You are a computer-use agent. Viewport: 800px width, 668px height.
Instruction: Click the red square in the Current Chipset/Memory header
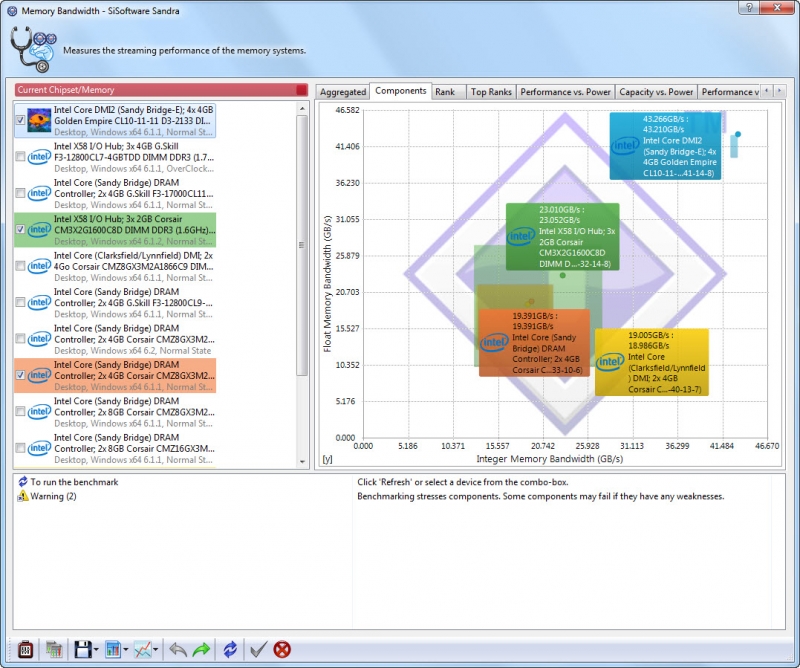click(302, 90)
